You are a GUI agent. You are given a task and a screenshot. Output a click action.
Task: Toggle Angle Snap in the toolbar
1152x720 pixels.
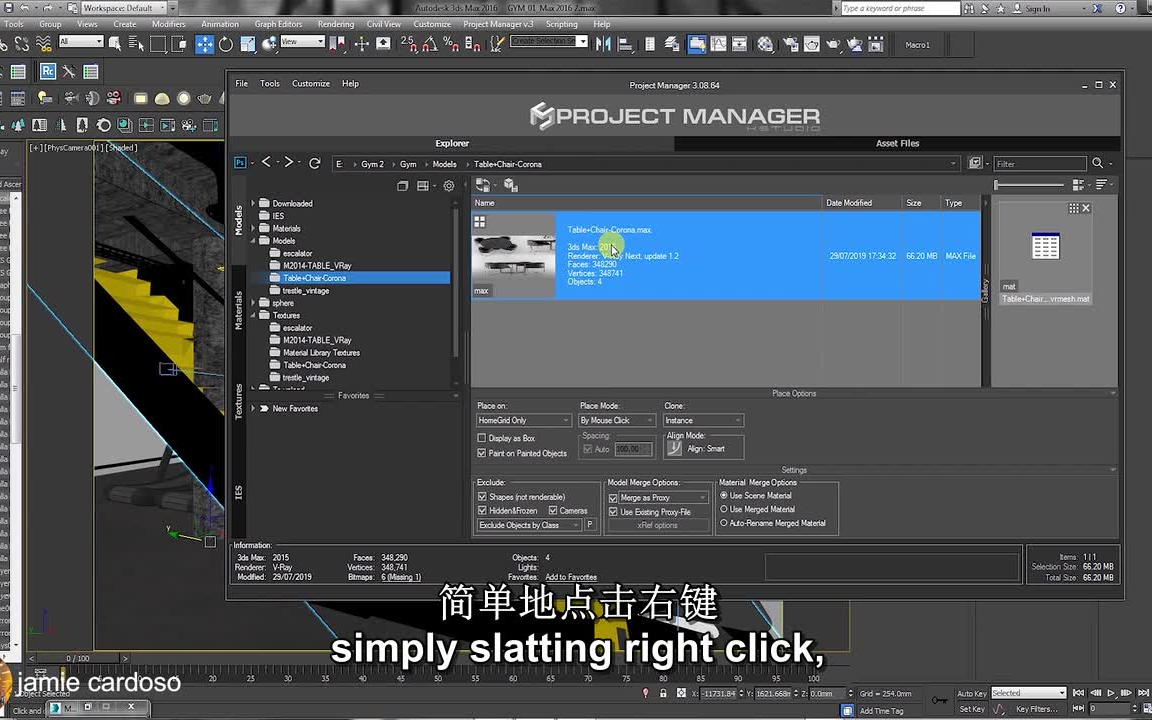428,44
